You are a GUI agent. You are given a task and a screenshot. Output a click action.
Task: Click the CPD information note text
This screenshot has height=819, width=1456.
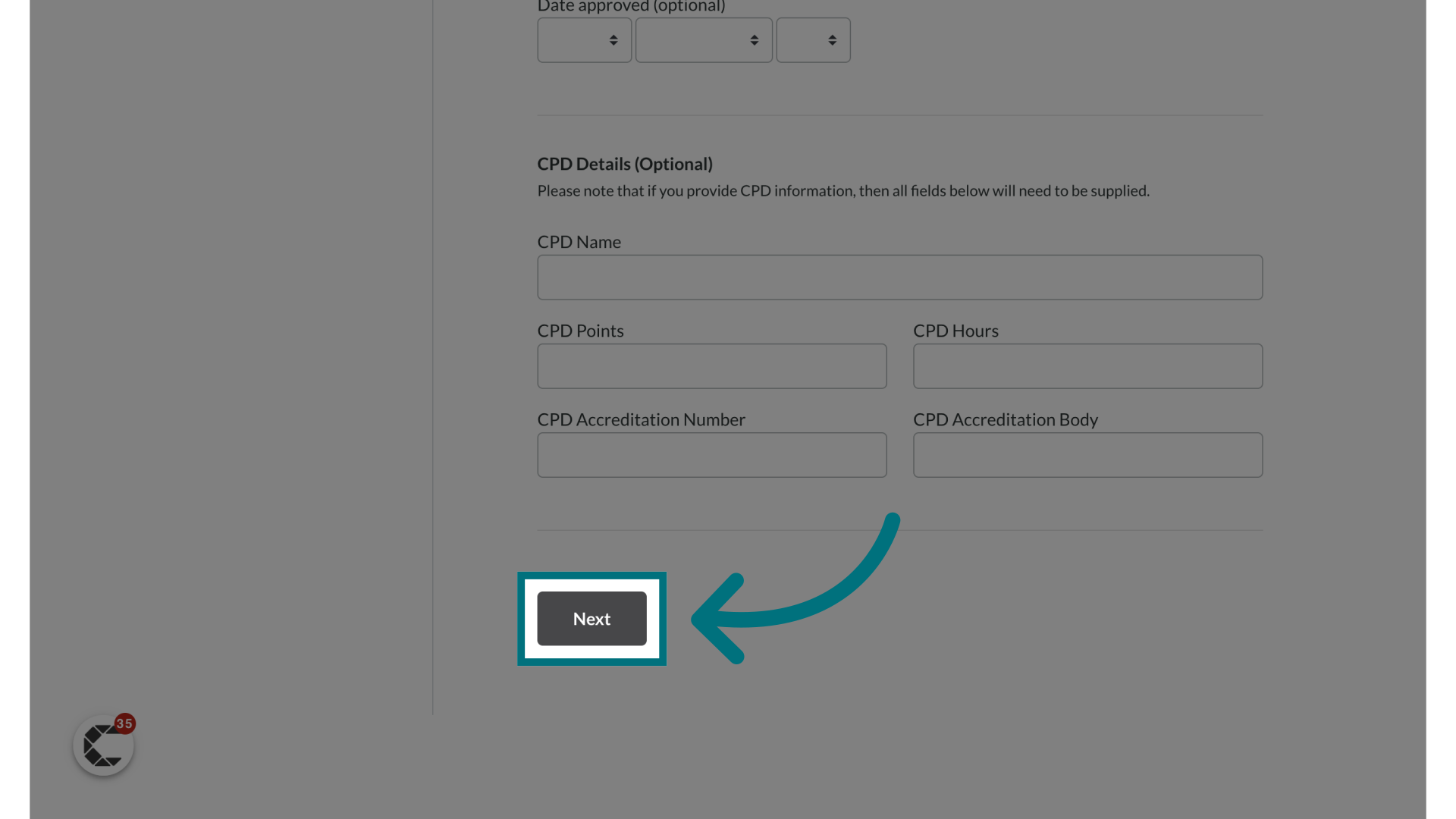(843, 191)
